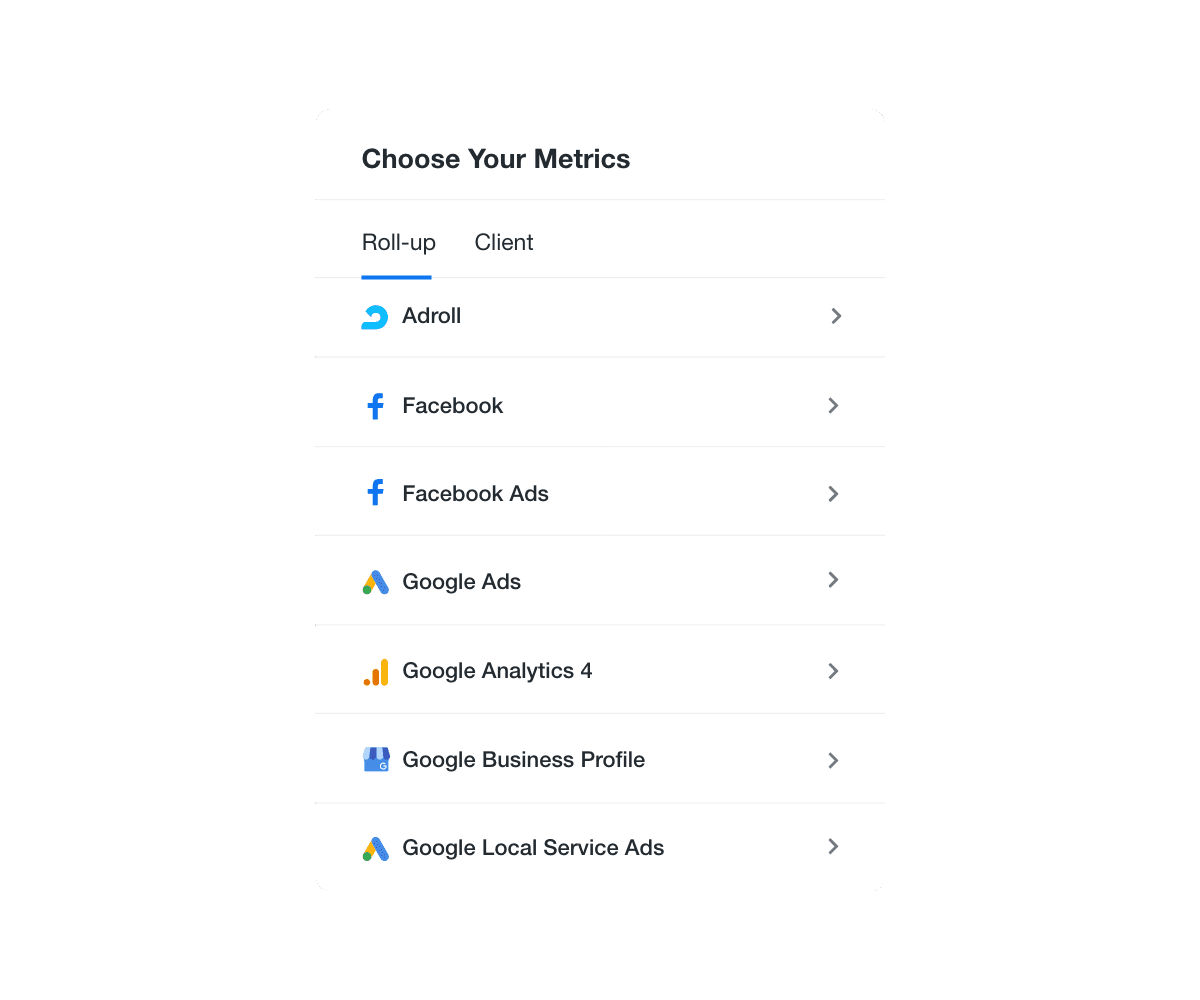Image resolution: width=1200 pixels, height=1000 pixels.
Task: Expand the Google Business Profile row chevron
Action: [833, 760]
